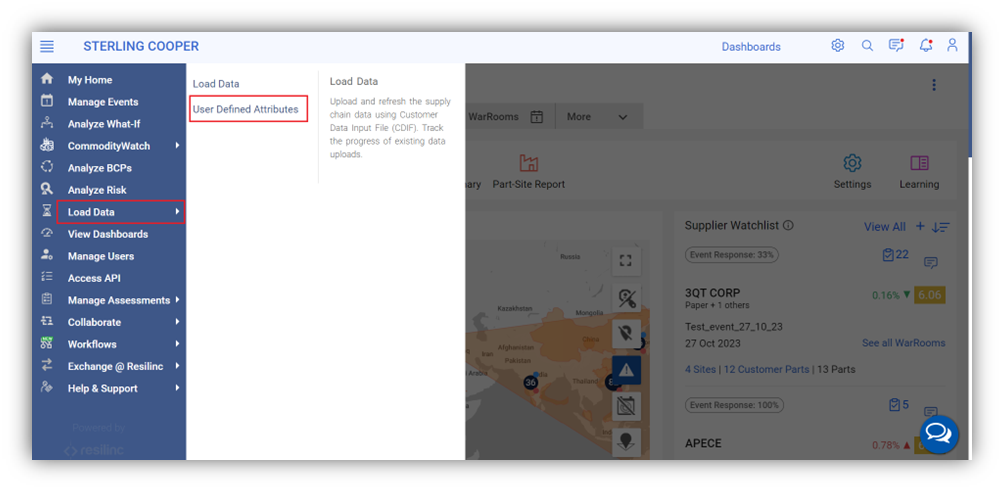Open the notifications bell icon

925,45
